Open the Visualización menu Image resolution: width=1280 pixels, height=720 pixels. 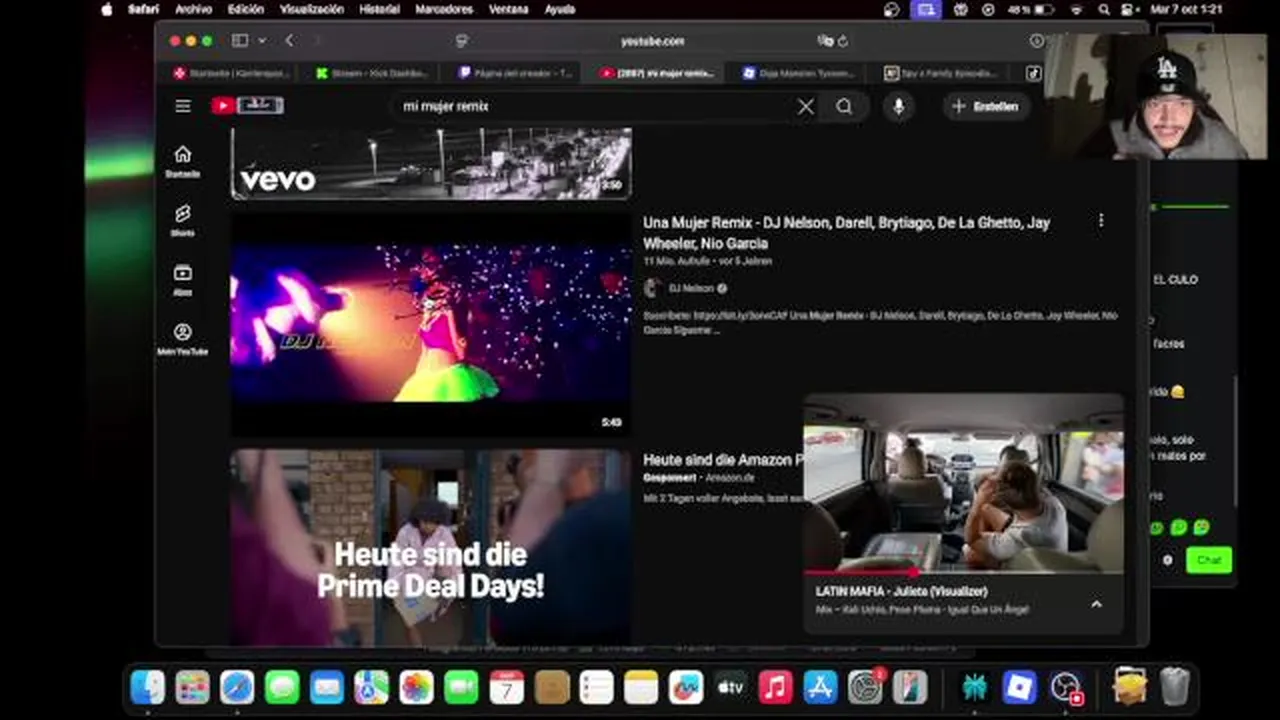312,9
